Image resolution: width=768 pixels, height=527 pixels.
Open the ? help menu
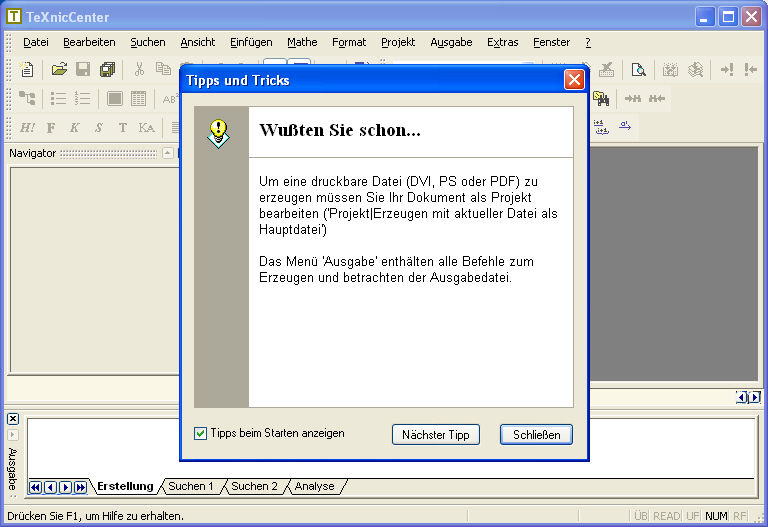[x=588, y=42]
